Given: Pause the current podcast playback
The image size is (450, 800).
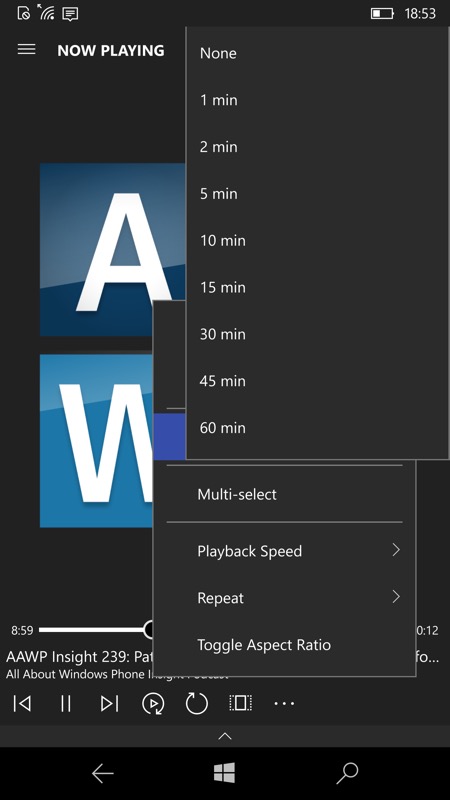Looking at the screenshot, I should (66, 704).
